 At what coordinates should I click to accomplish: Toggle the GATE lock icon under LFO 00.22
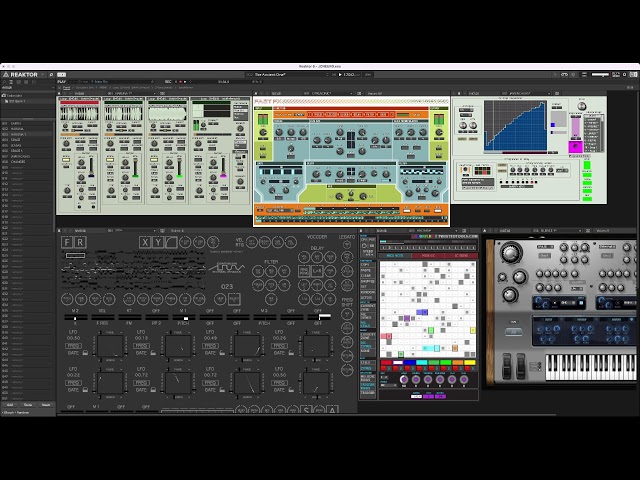pos(85,390)
